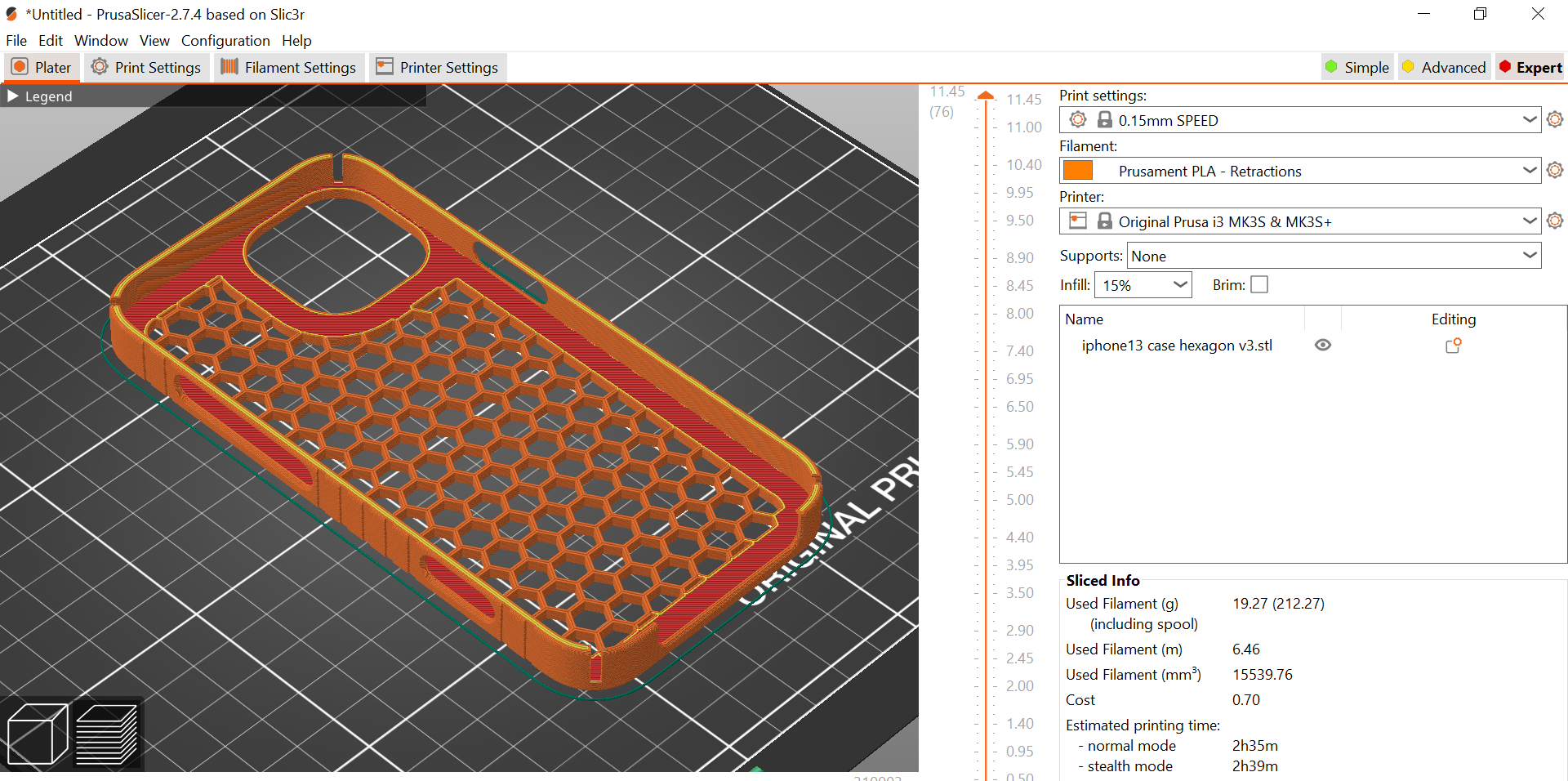This screenshot has width=1568, height=781.
Task: Open the Configuration menu
Action: pos(225,41)
